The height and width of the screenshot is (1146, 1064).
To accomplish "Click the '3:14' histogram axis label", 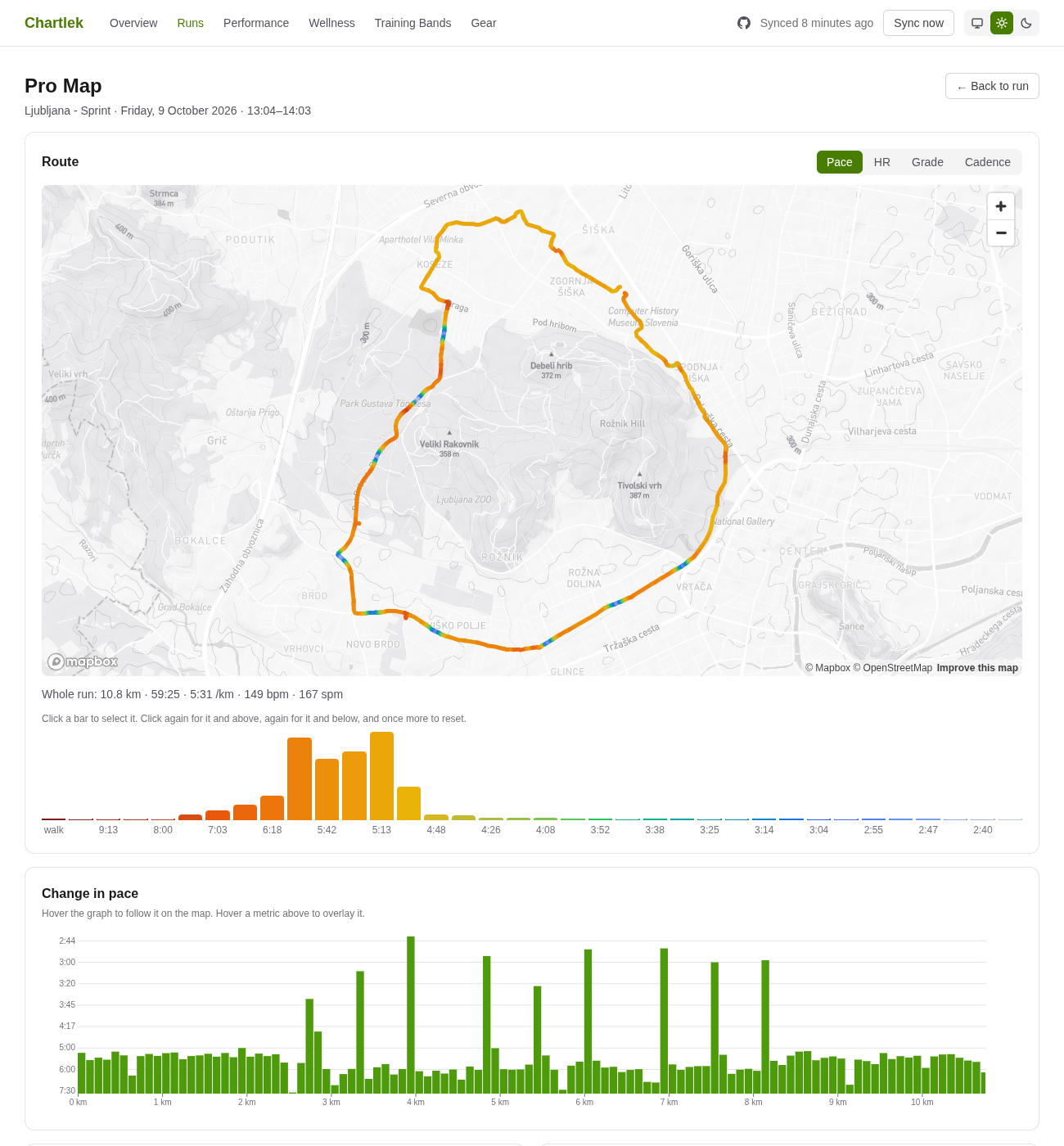I will point(764,830).
